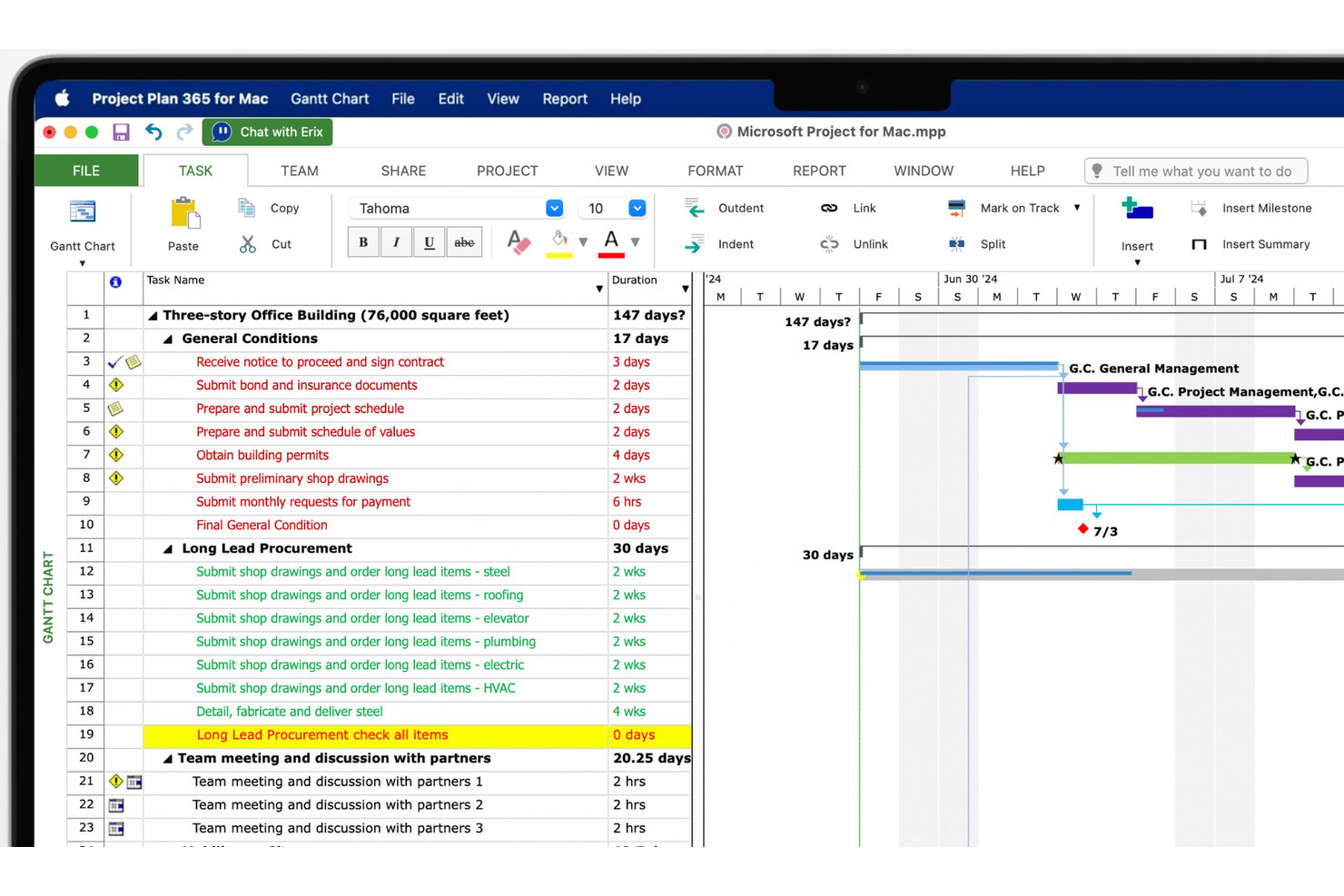
Task: Select highlighted Long Lead Procurement check all items row
Action: click(x=418, y=735)
